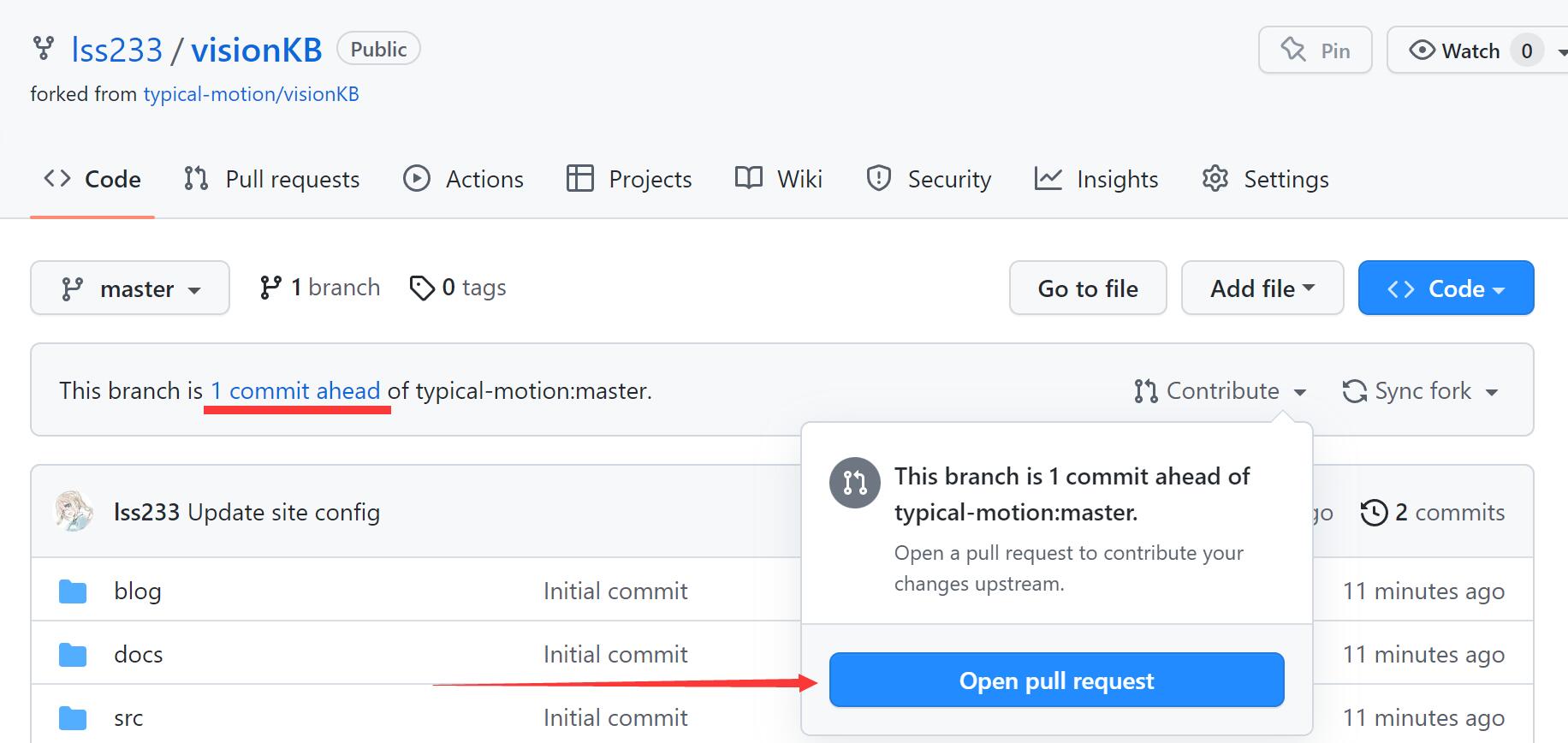1568x743 pixels.
Task: Open the lss233 commit author link
Action: (146, 512)
